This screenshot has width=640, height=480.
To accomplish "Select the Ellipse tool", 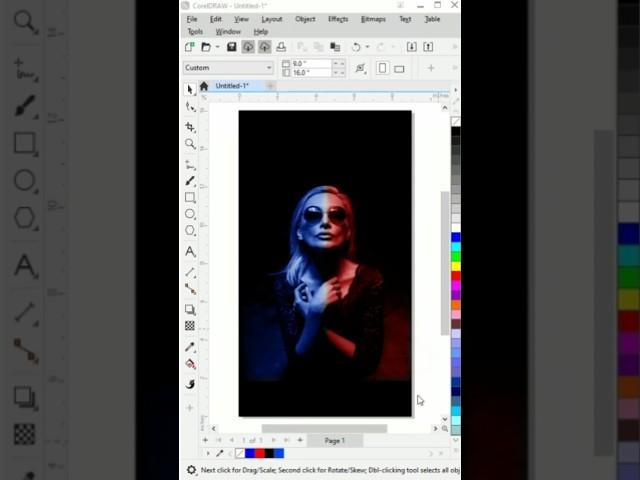I will 190,214.
